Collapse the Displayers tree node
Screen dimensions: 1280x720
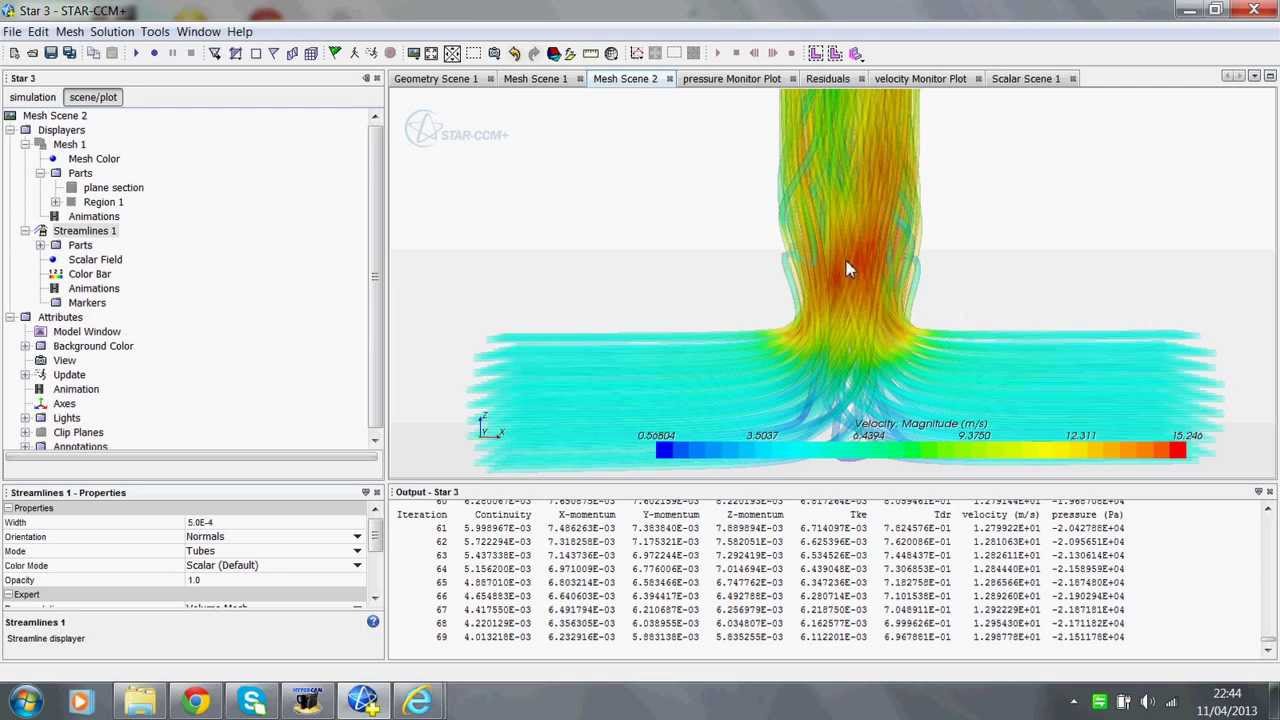(10, 130)
